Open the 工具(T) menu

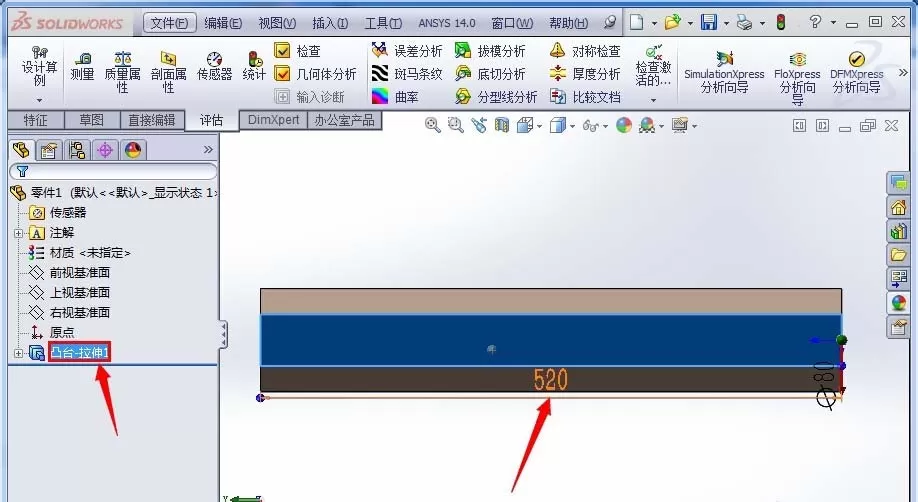[383, 23]
